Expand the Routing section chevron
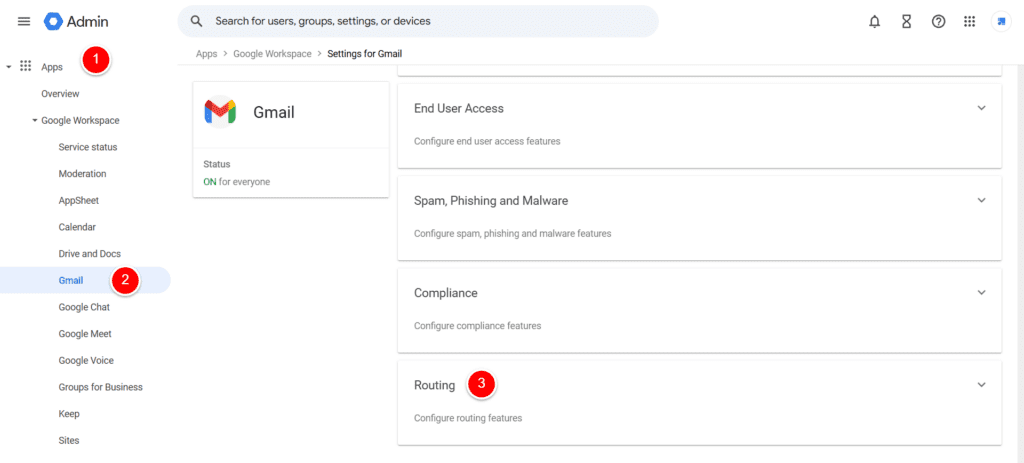The height and width of the screenshot is (463, 1024). coord(981,385)
